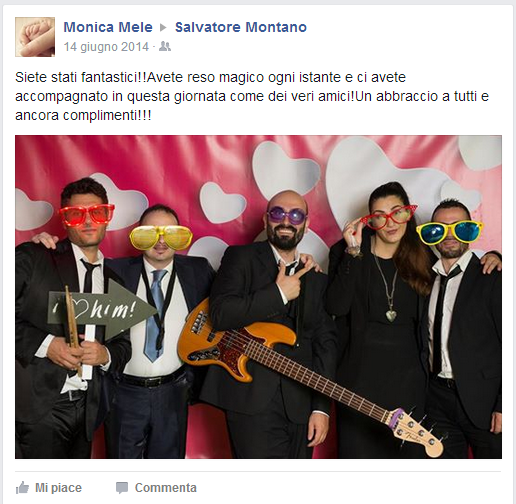Click the heart pendant necklace on the woman
Viewport: 516px width, 504px height.
point(391,315)
